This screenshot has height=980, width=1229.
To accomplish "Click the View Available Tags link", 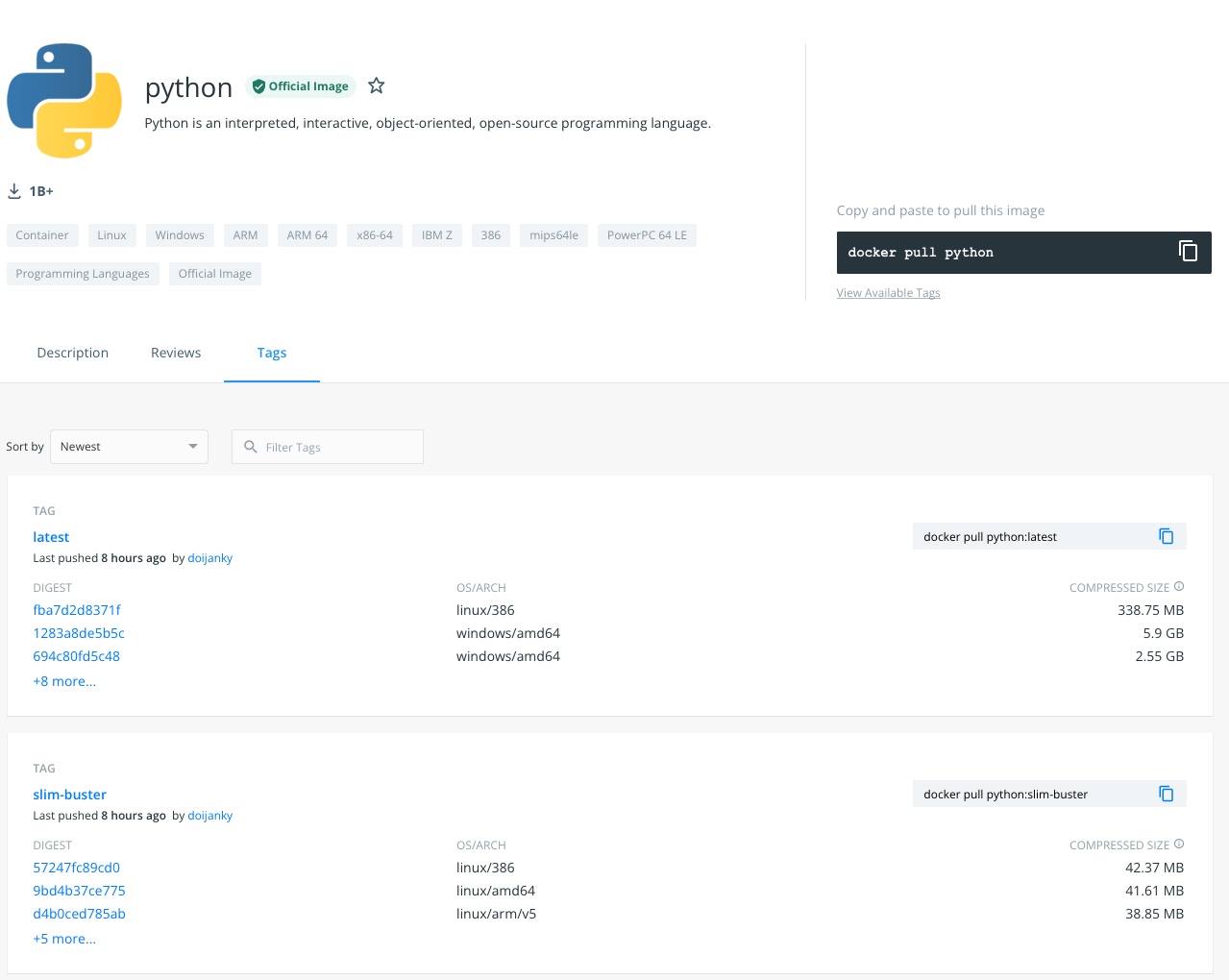I will pyautogui.click(x=888, y=293).
